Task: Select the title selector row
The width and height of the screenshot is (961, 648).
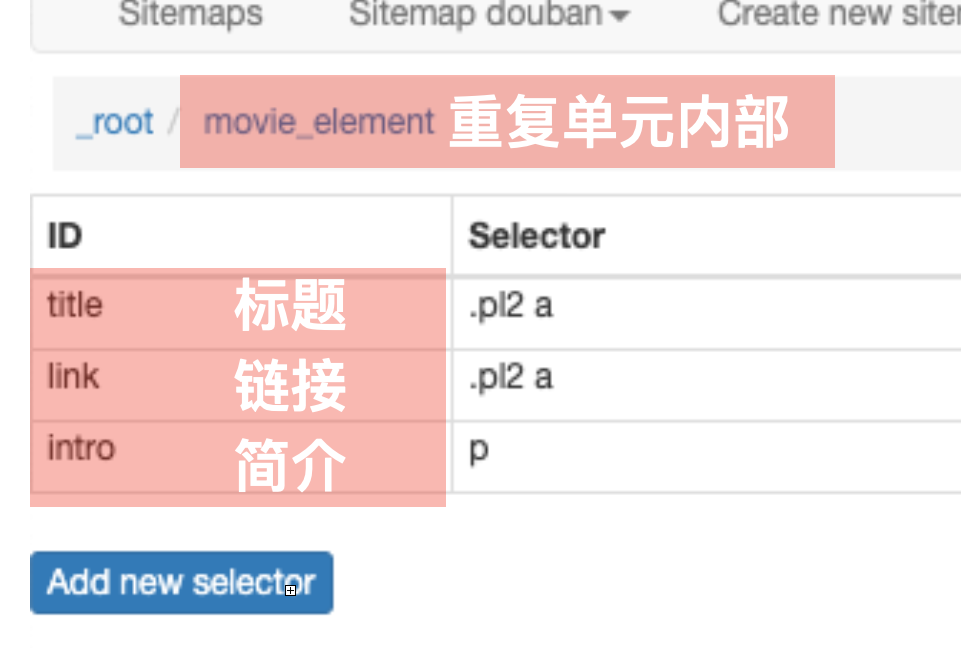Action: (75, 305)
